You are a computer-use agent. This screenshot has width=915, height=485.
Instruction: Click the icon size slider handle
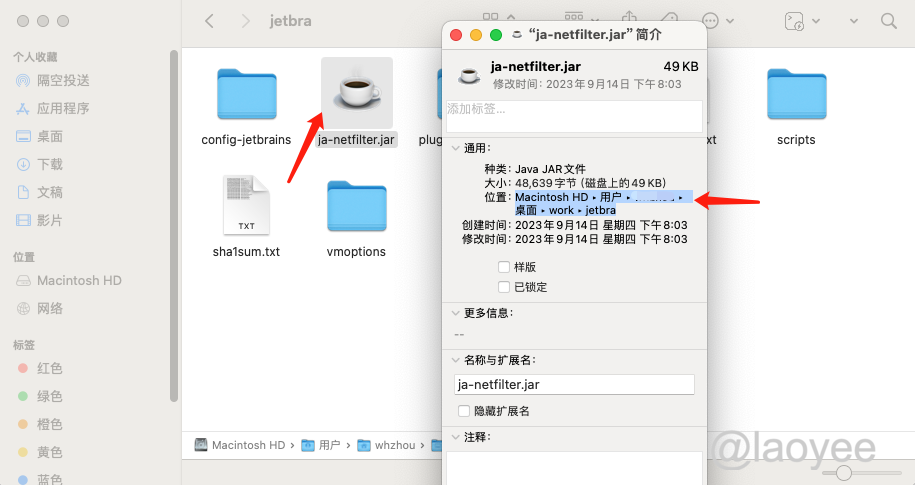point(844,472)
